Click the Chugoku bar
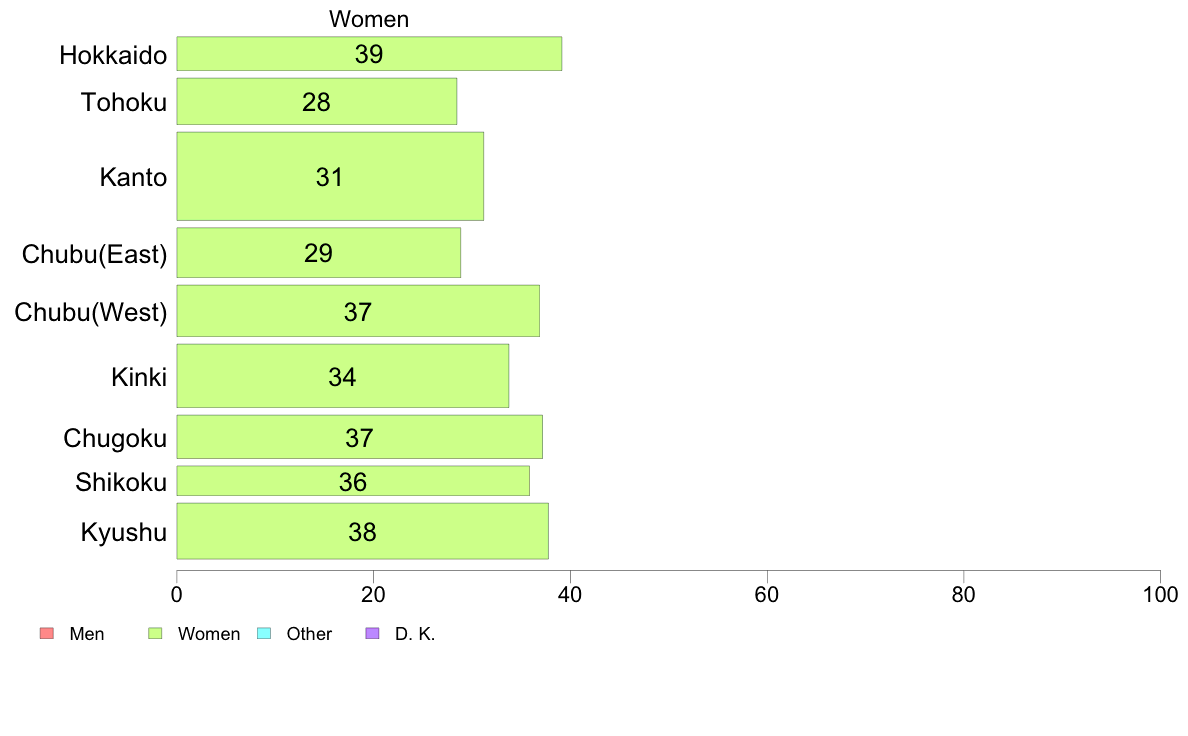This screenshot has width=1188, height=736. 359,438
